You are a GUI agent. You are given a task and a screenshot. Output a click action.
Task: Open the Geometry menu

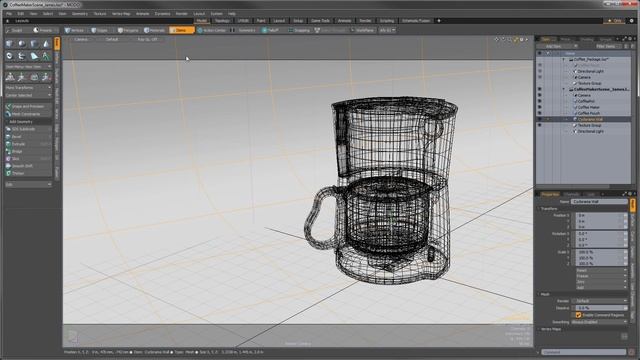(80, 13)
